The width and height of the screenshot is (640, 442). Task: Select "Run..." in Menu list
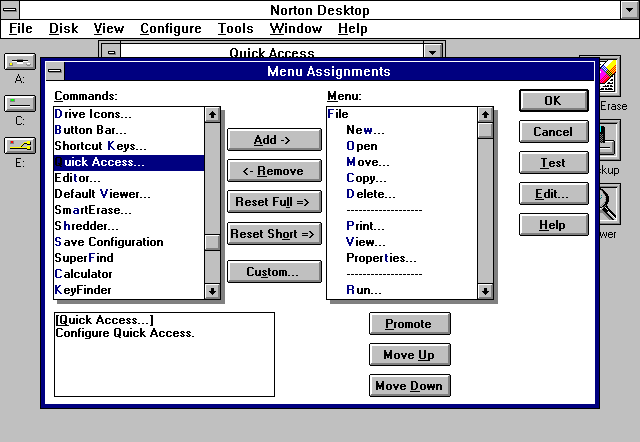(x=402, y=290)
